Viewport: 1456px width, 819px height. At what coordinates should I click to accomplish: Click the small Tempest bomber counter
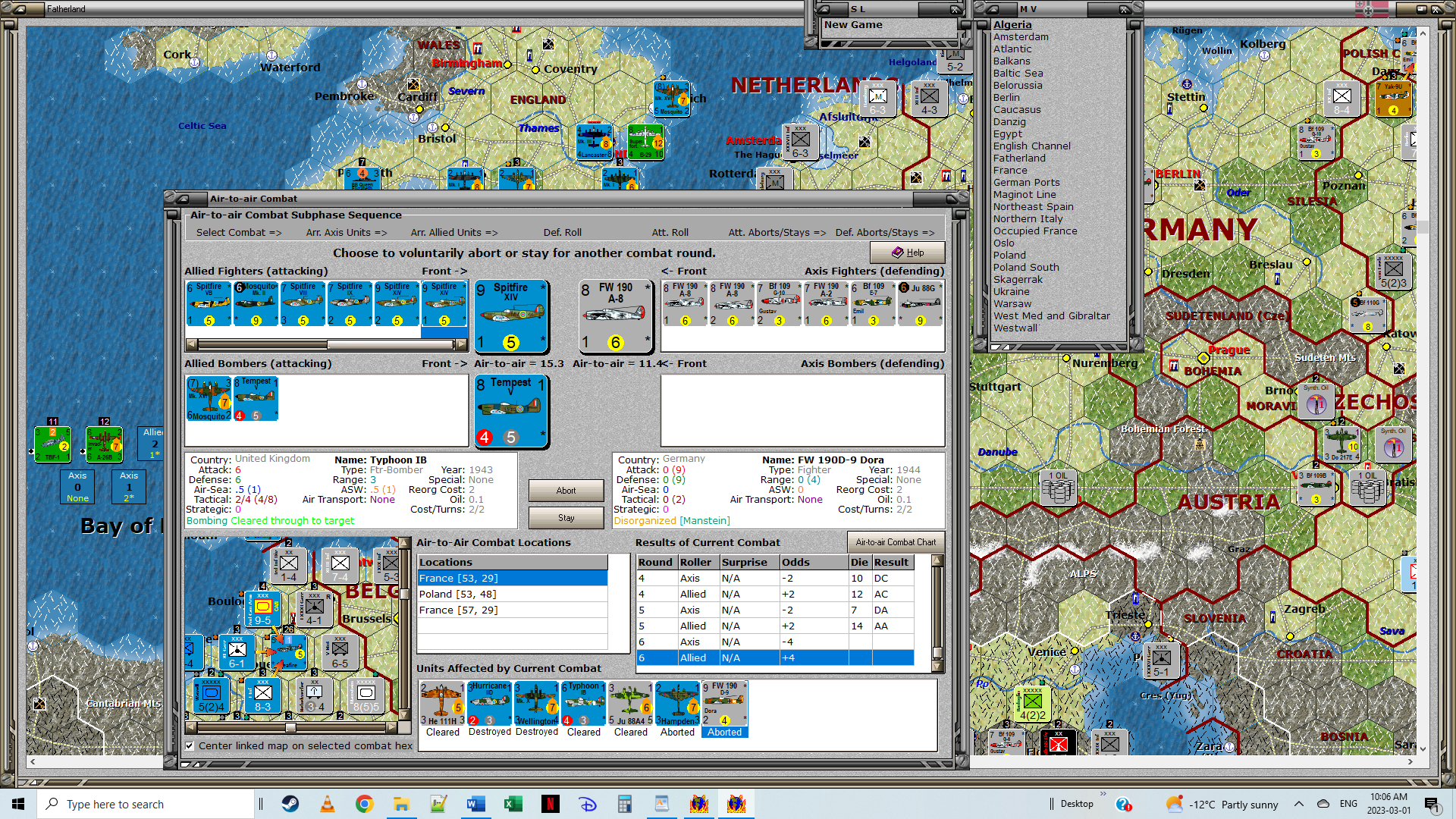coord(256,398)
